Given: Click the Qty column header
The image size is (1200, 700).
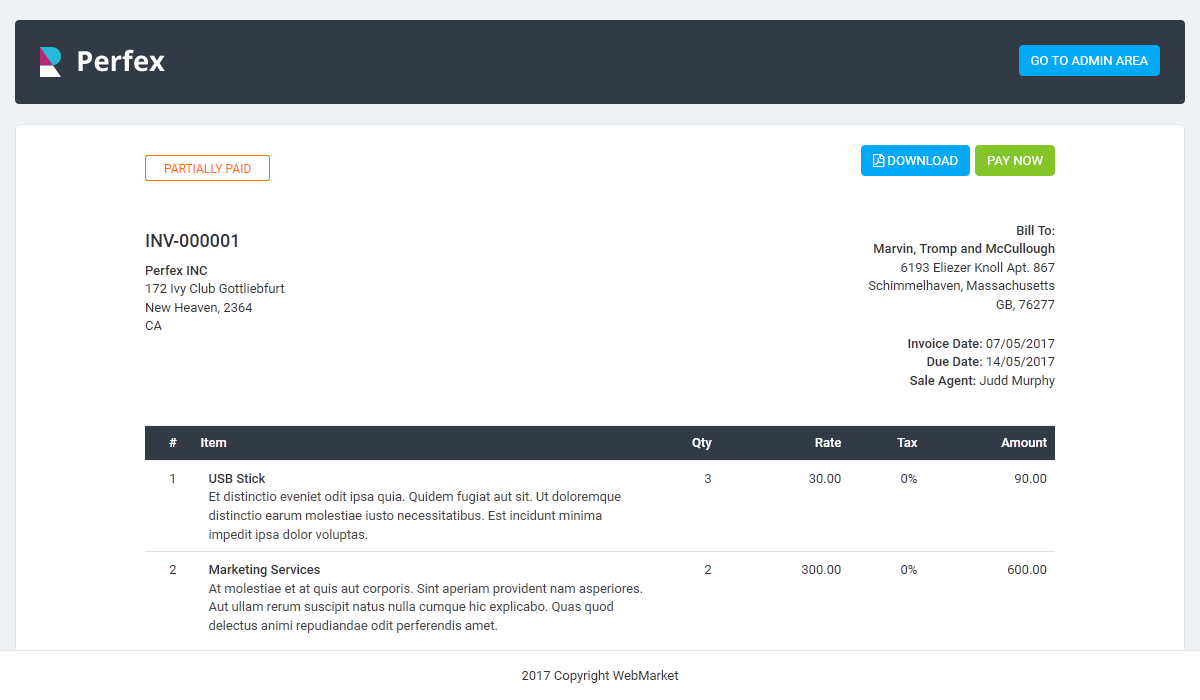Looking at the screenshot, I should (x=701, y=443).
